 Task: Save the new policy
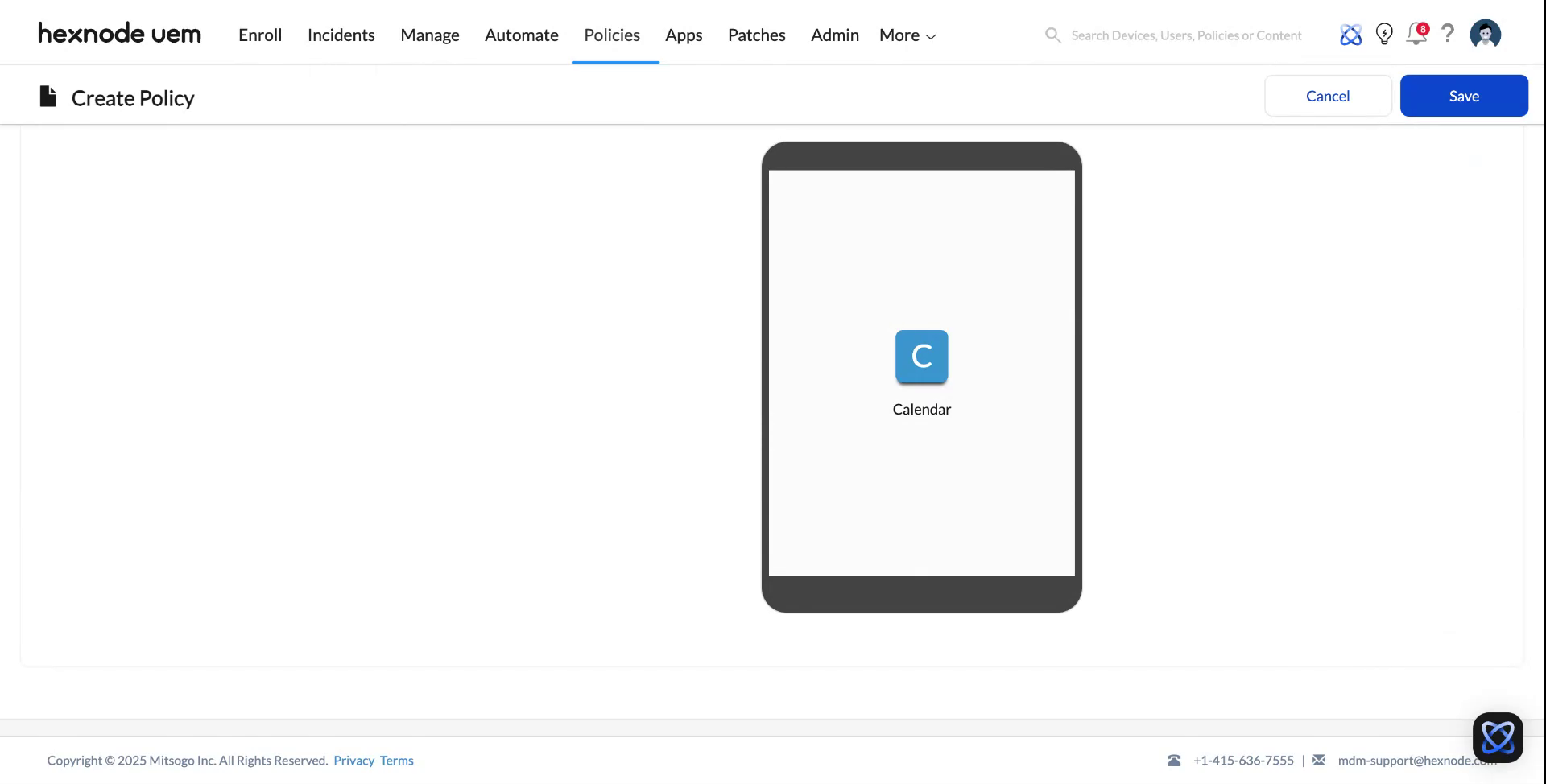point(1463,95)
